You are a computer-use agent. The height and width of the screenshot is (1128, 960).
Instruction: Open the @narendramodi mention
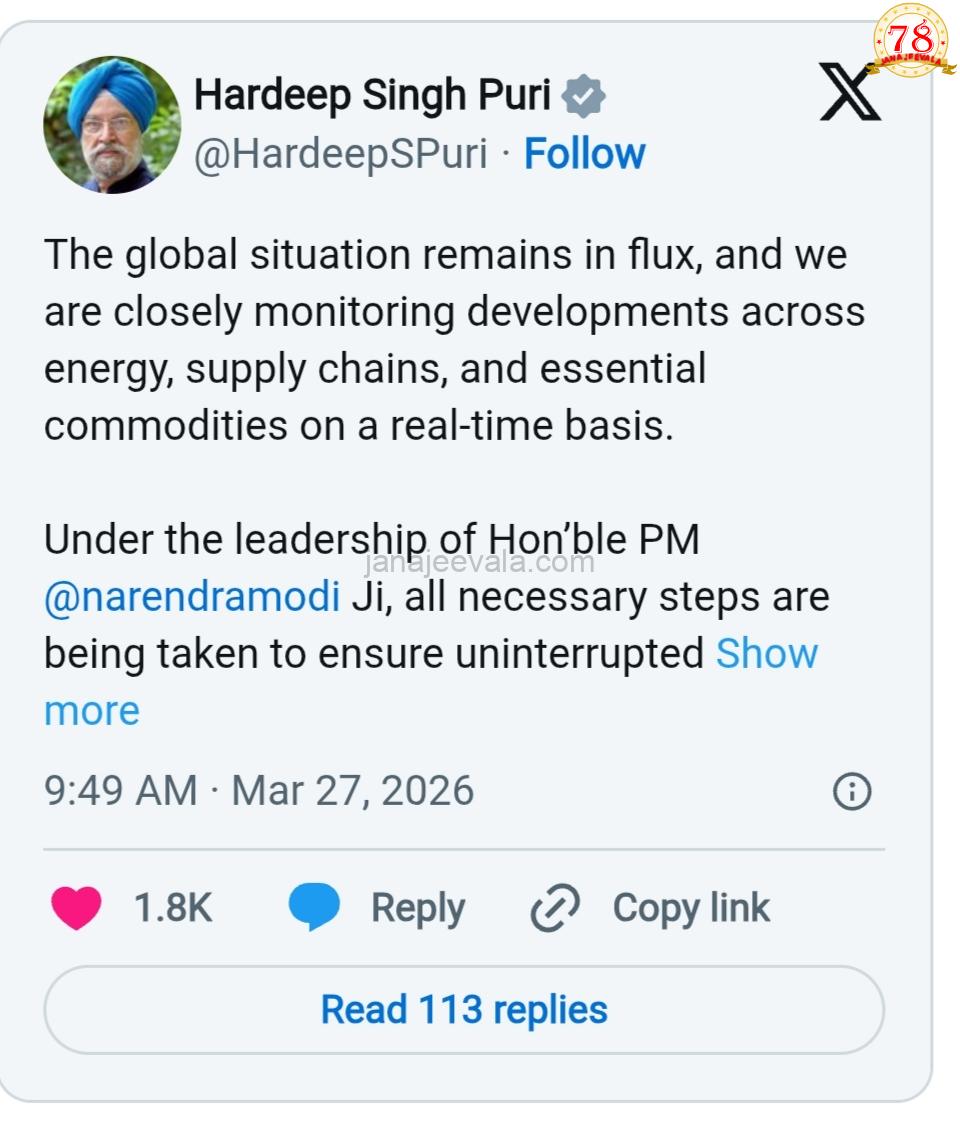click(x=192, y=597)
